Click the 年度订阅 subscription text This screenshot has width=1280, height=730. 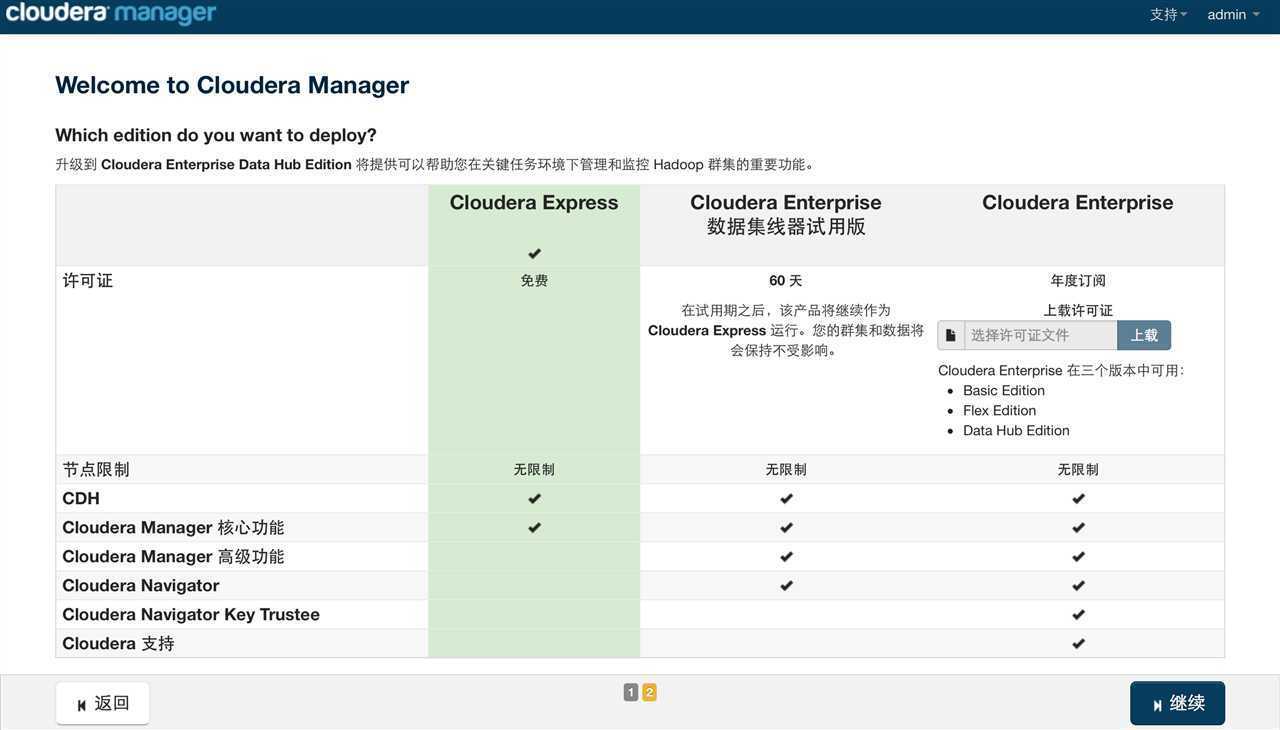point(1078,281)
